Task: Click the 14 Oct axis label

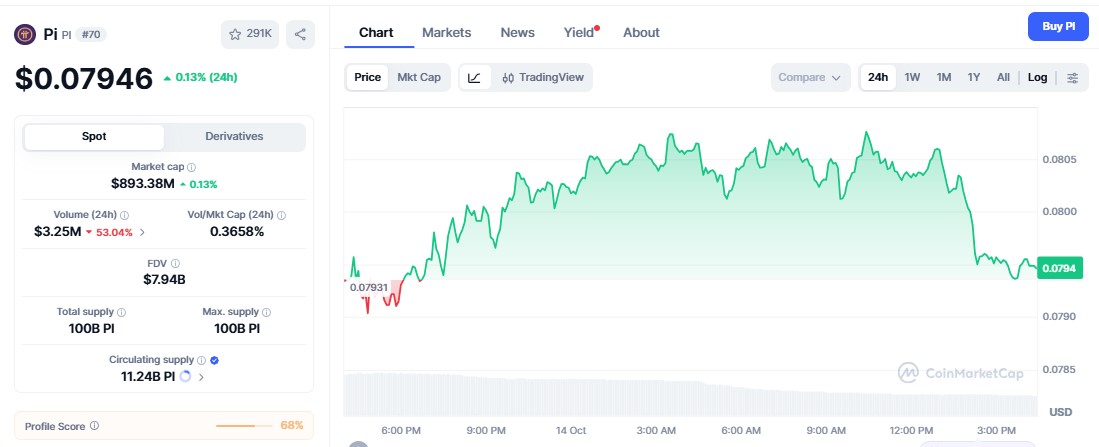Action: tap(571, 430)
